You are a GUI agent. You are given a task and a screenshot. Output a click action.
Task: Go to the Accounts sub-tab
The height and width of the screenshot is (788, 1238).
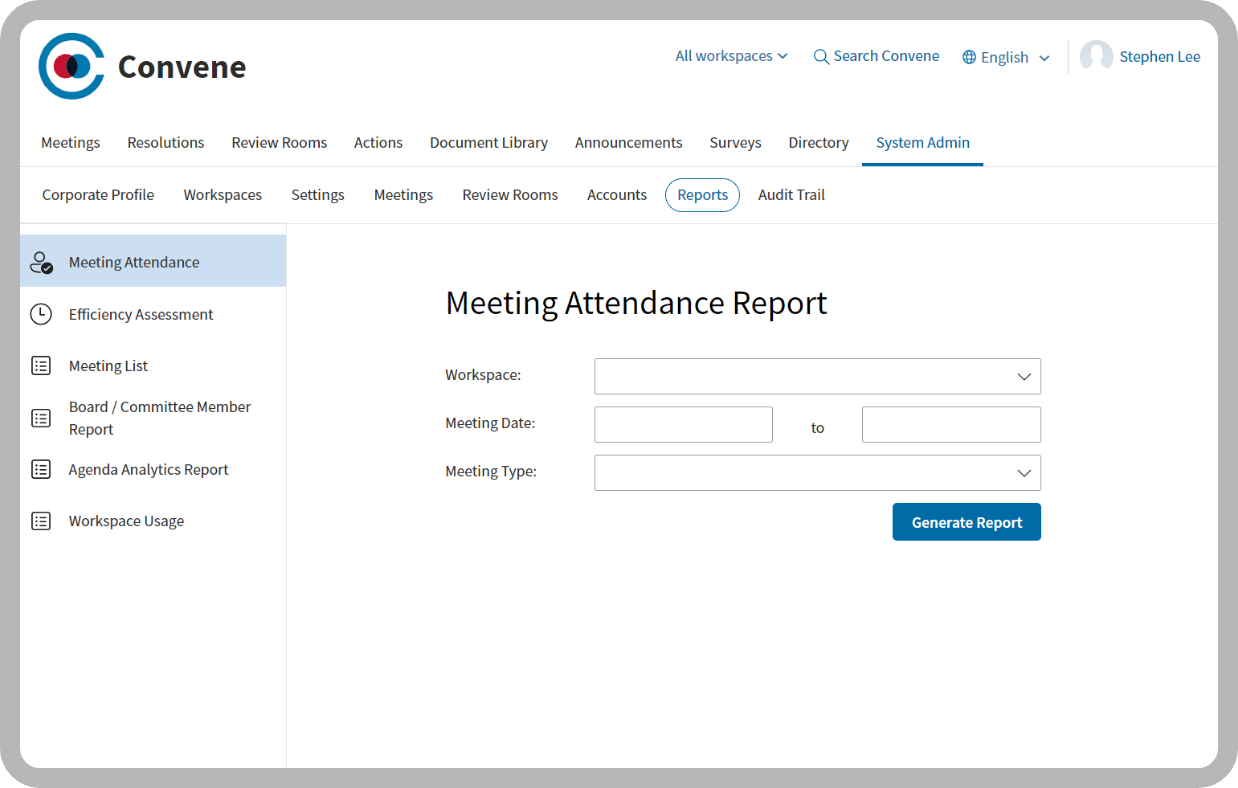click(616, 195)
